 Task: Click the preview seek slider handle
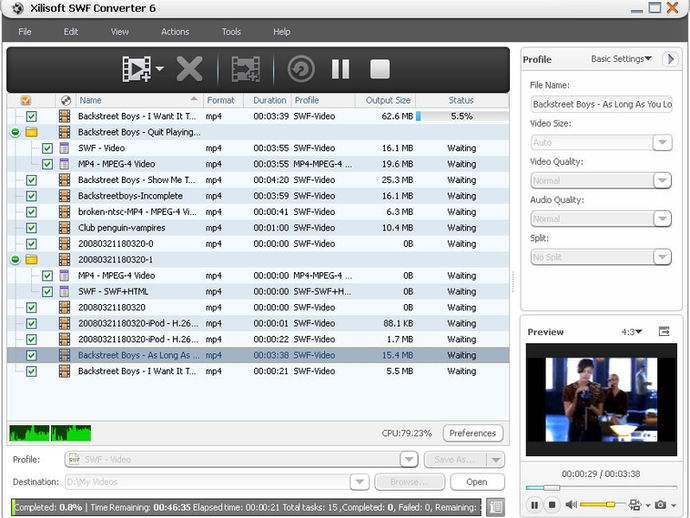coord(551,487)
